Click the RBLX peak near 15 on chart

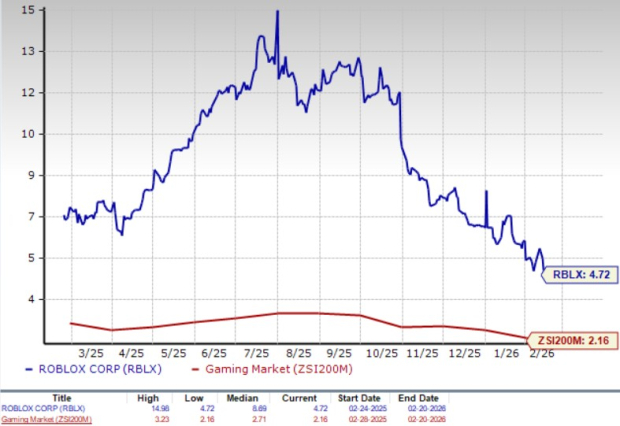(277, 12)
